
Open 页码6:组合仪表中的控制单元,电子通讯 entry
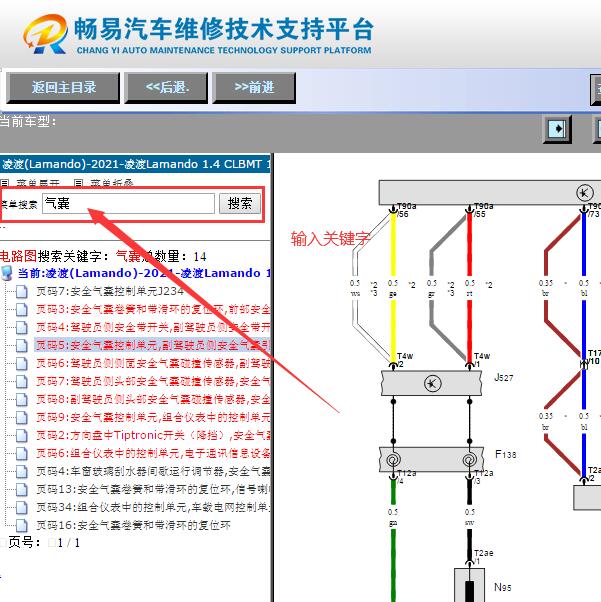(153, 453)
